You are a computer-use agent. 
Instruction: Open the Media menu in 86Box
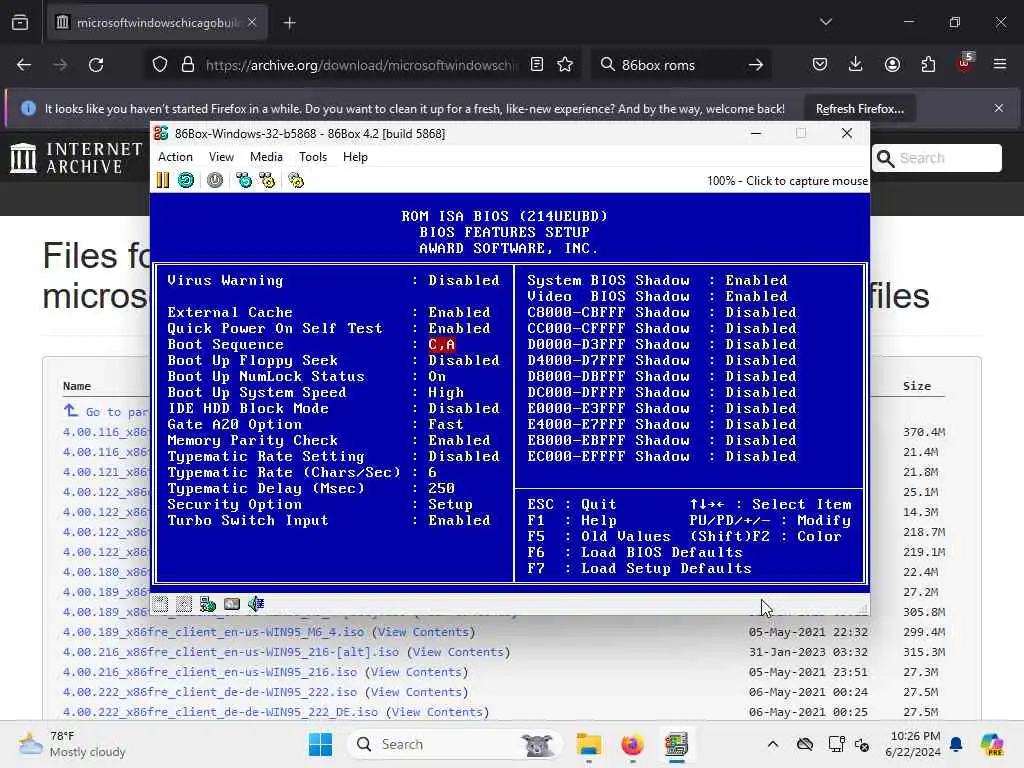266,157
